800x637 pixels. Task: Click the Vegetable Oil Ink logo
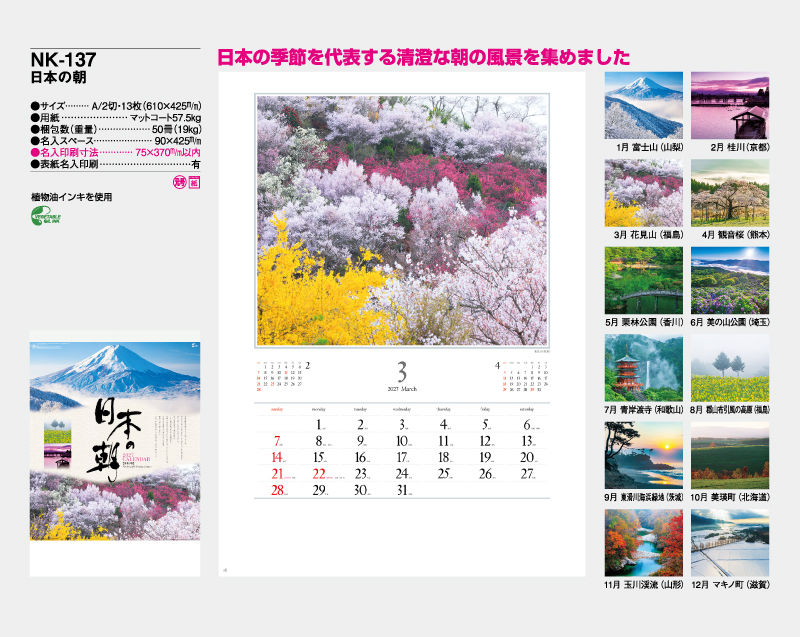coord(46,216)
